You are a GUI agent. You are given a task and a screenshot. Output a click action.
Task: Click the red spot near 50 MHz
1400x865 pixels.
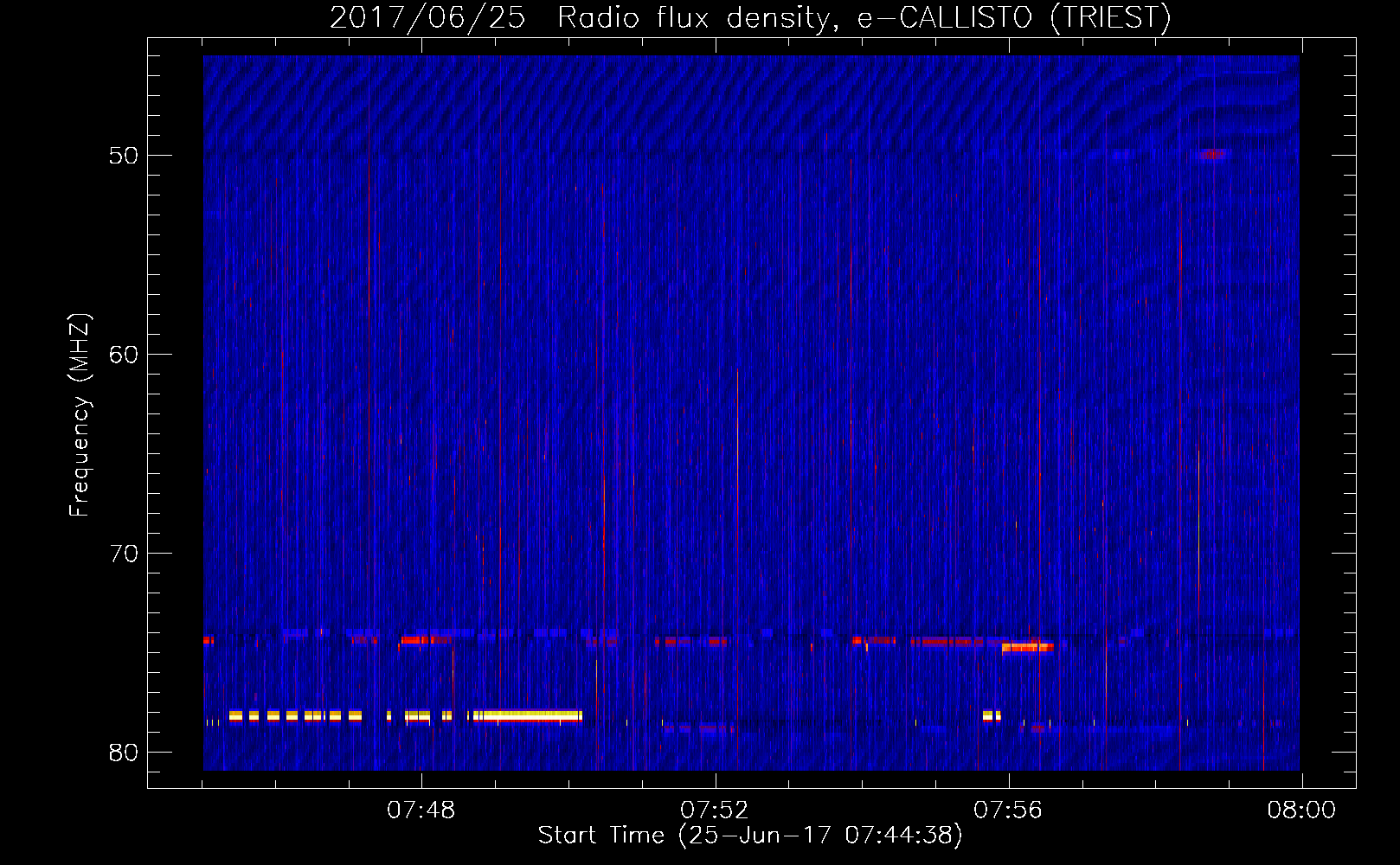pyautogui.click(x=1213, y=154)
